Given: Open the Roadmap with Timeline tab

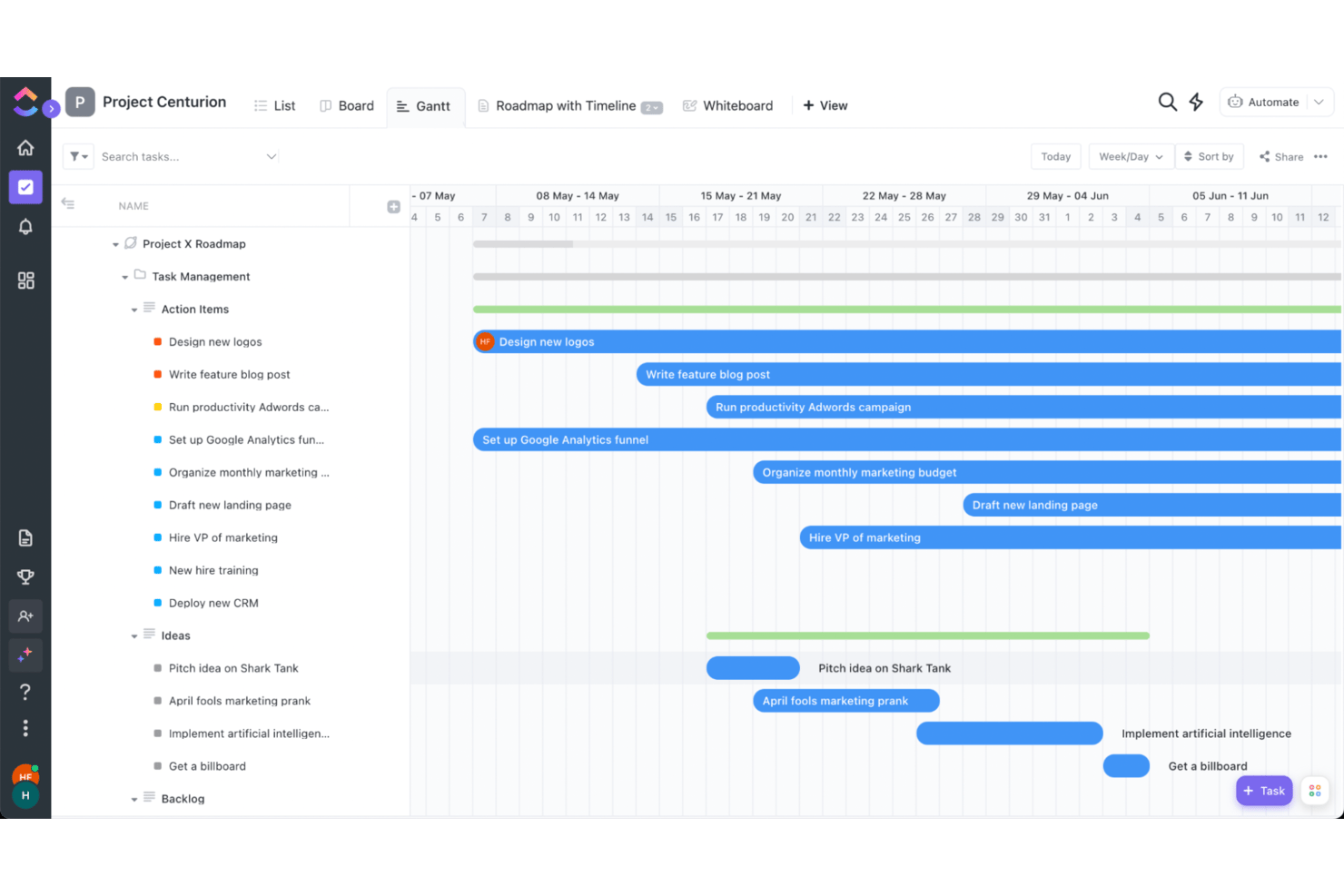Looking at the screenshot, I should coord(570,106).
